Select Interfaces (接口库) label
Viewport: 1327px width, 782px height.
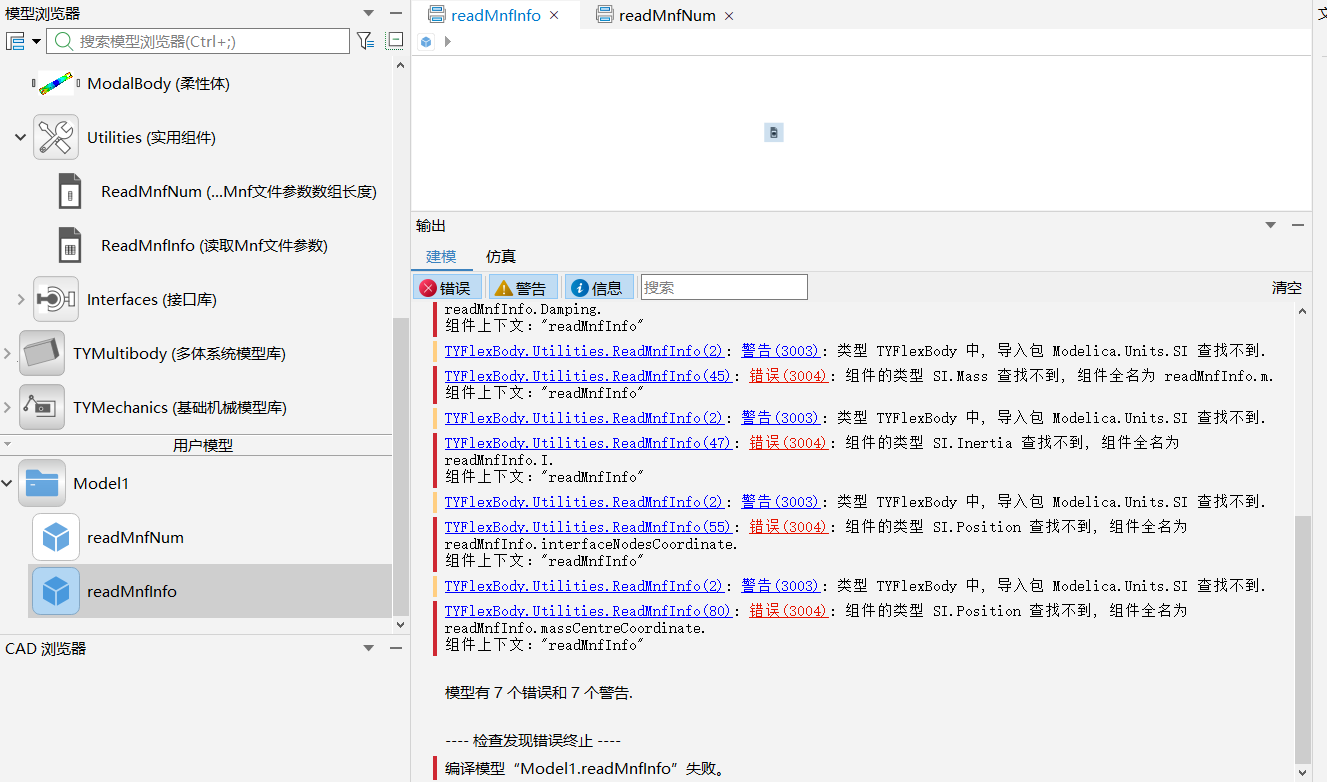coord(152,300)
